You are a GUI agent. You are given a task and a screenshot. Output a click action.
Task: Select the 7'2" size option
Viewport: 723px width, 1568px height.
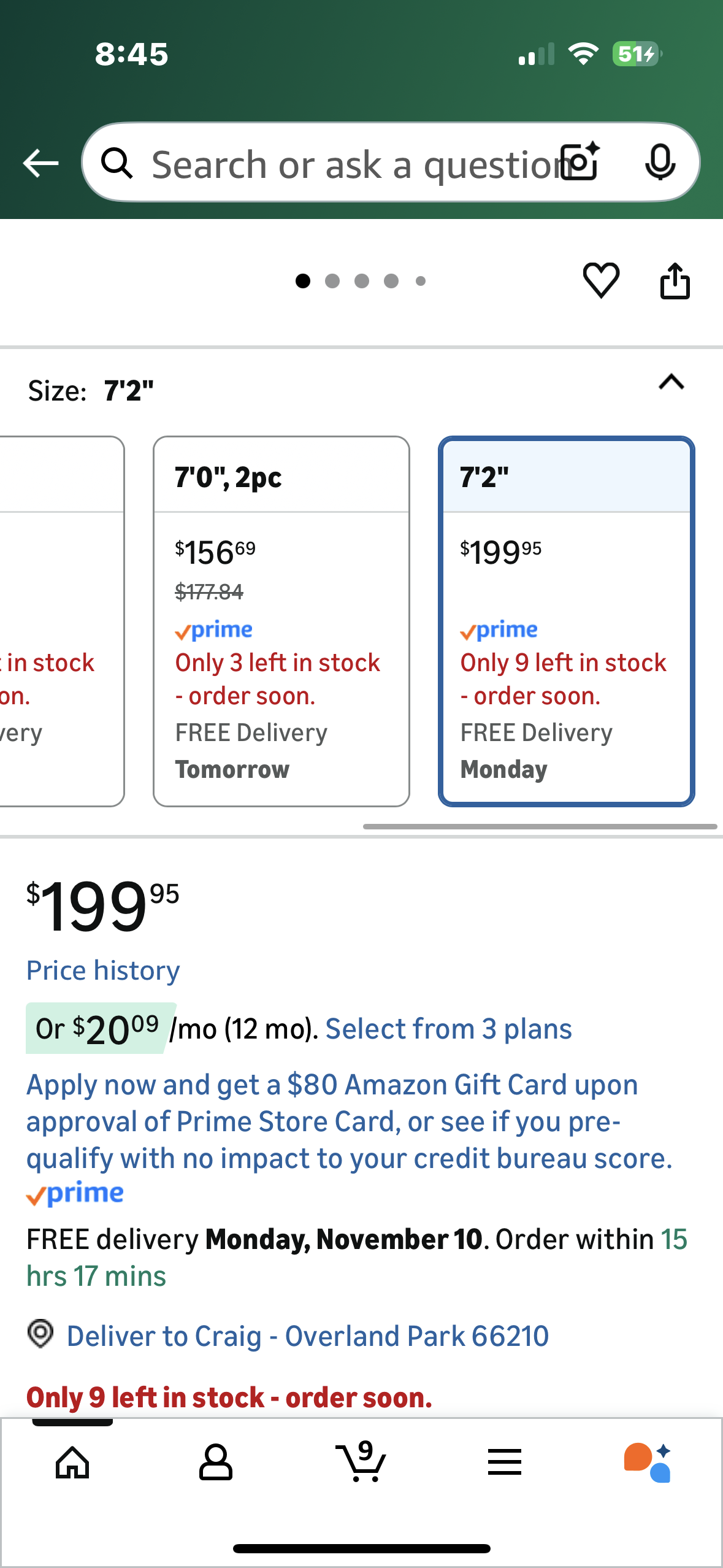coord(566,621)
